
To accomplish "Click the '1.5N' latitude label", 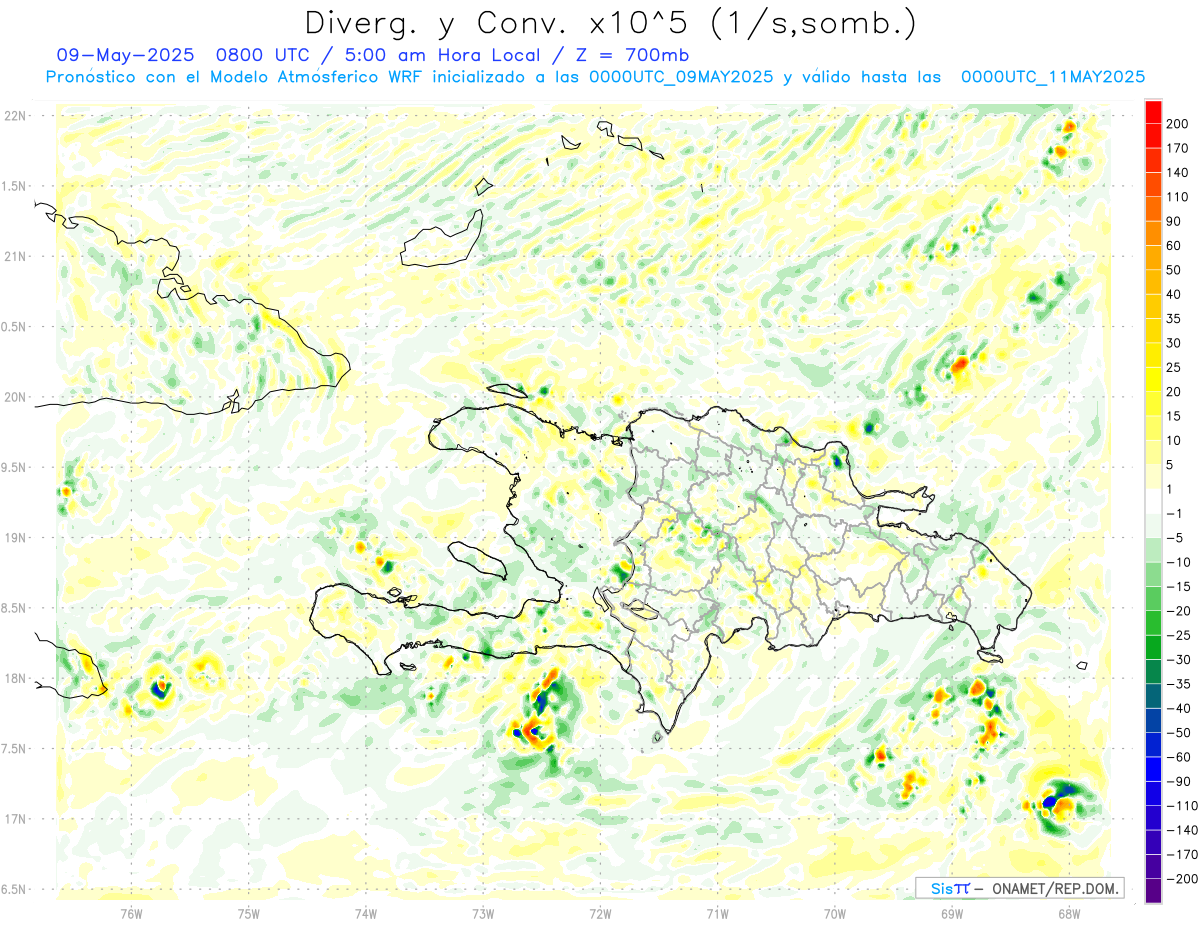I will (x=15, y=186).
